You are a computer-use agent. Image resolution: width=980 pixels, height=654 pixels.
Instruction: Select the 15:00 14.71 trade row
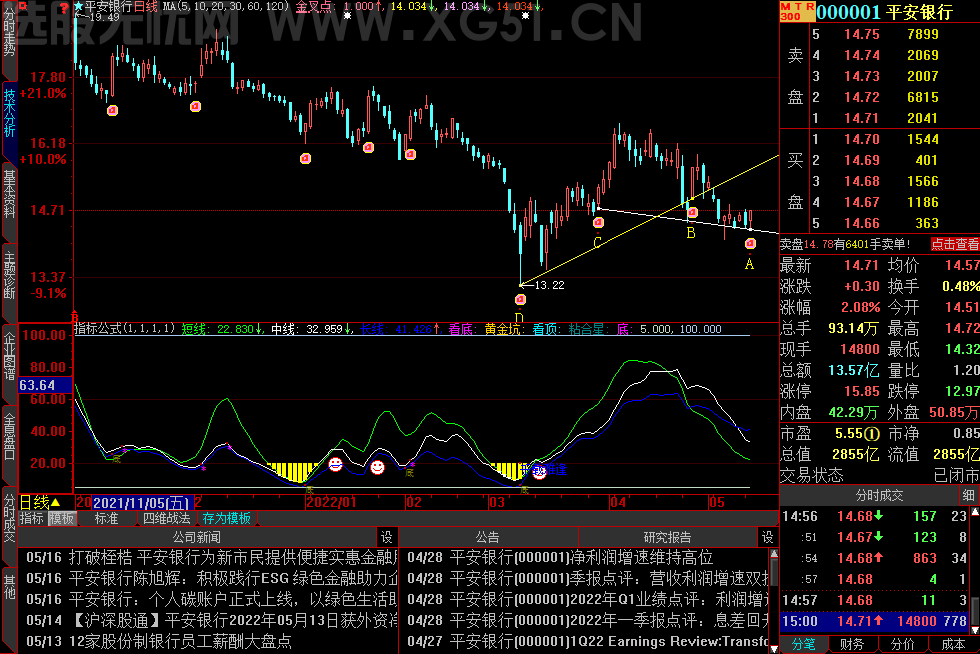coord(875,621)
